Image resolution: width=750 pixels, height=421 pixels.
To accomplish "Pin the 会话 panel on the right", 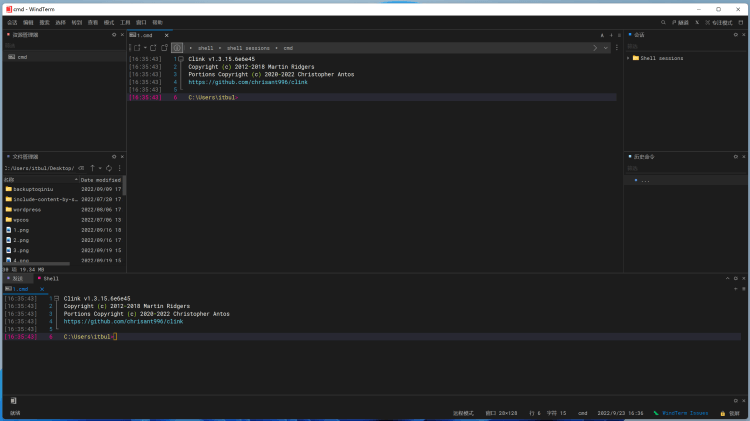I will point(736,35).
